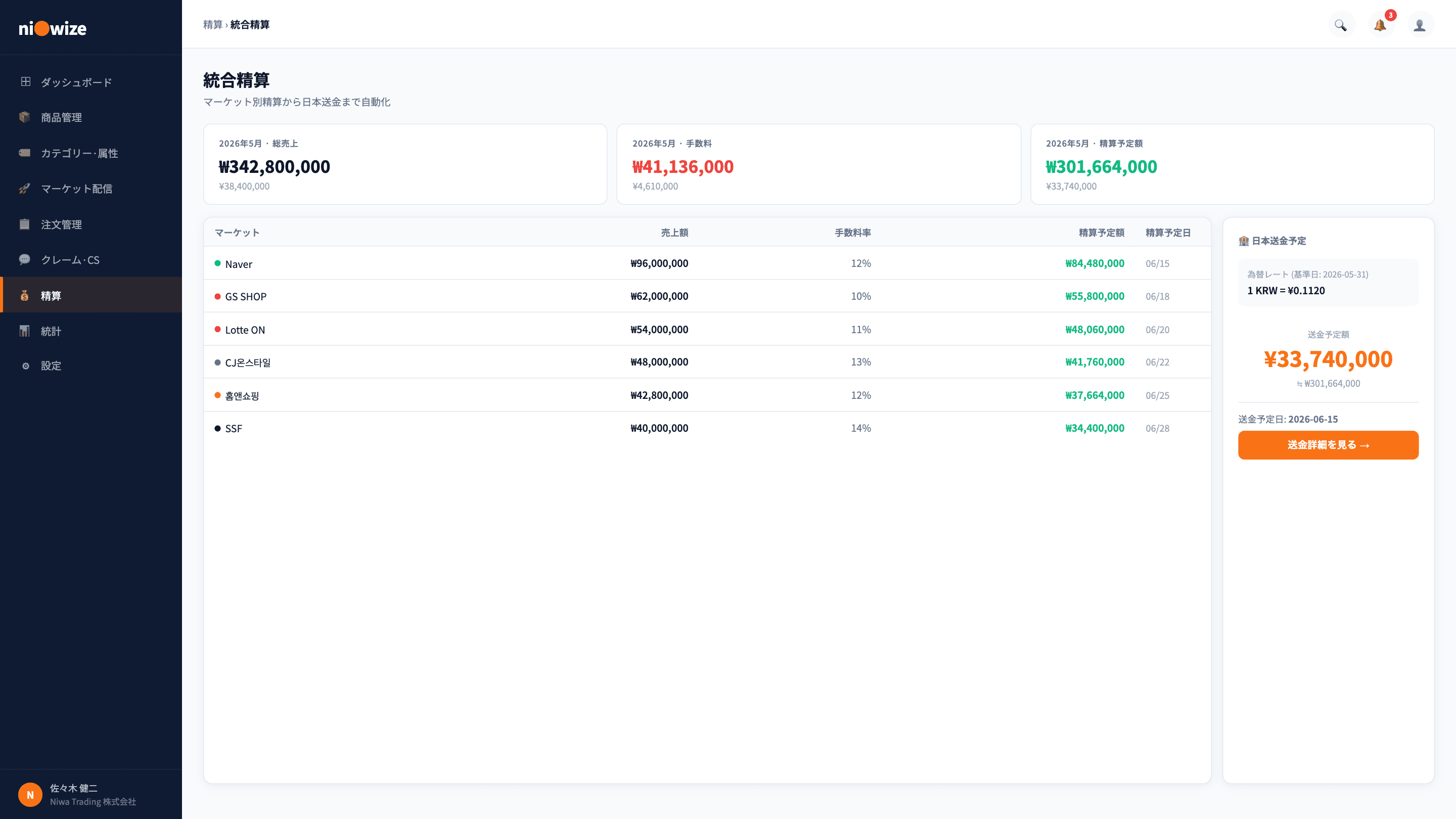This screenshot has height=819, width=1456.
Task: Click the ダッシュボード grid icon
Action: [x=25, y=82]
